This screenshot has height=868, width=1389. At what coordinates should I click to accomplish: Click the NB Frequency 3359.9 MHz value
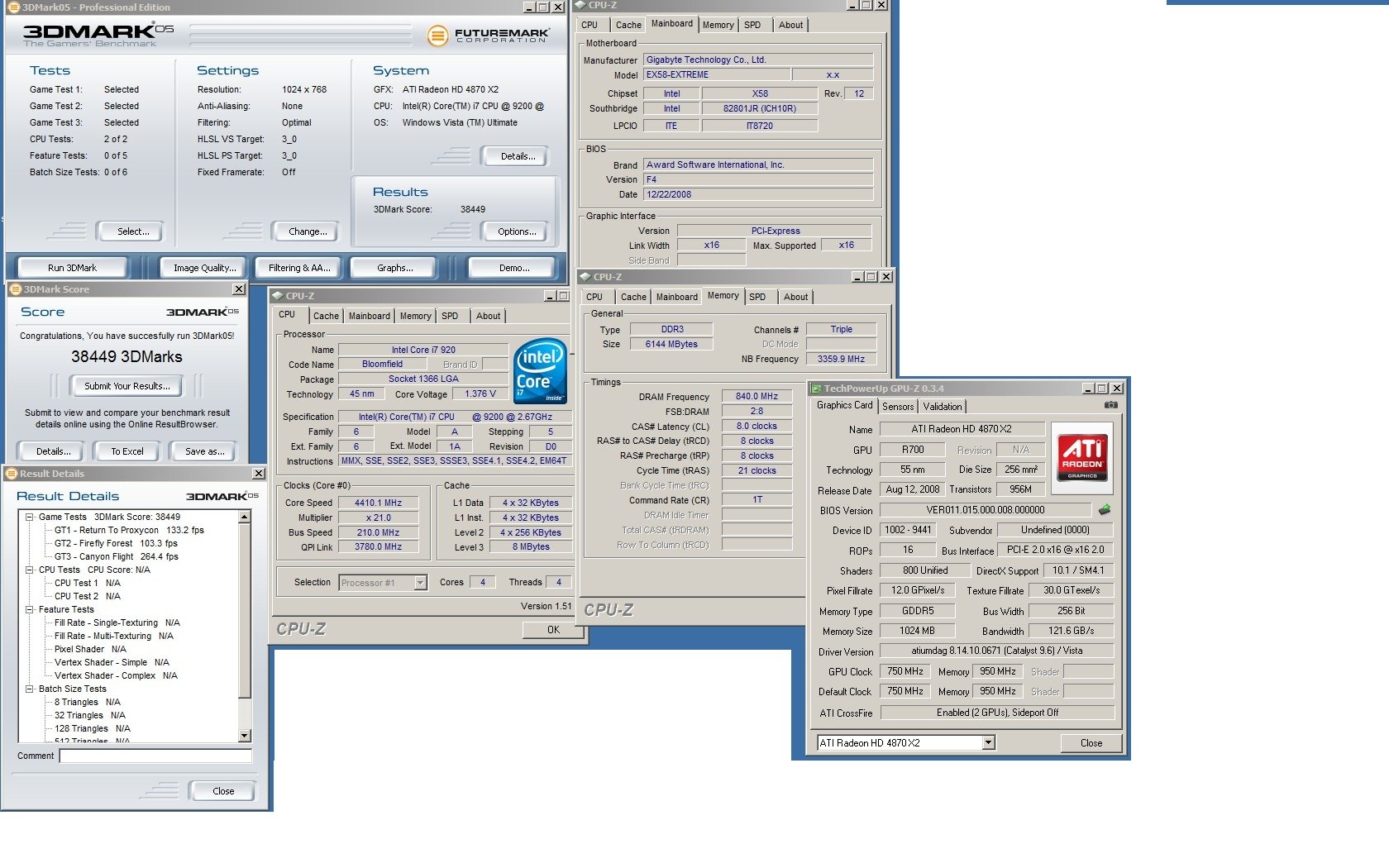(841, 359)
